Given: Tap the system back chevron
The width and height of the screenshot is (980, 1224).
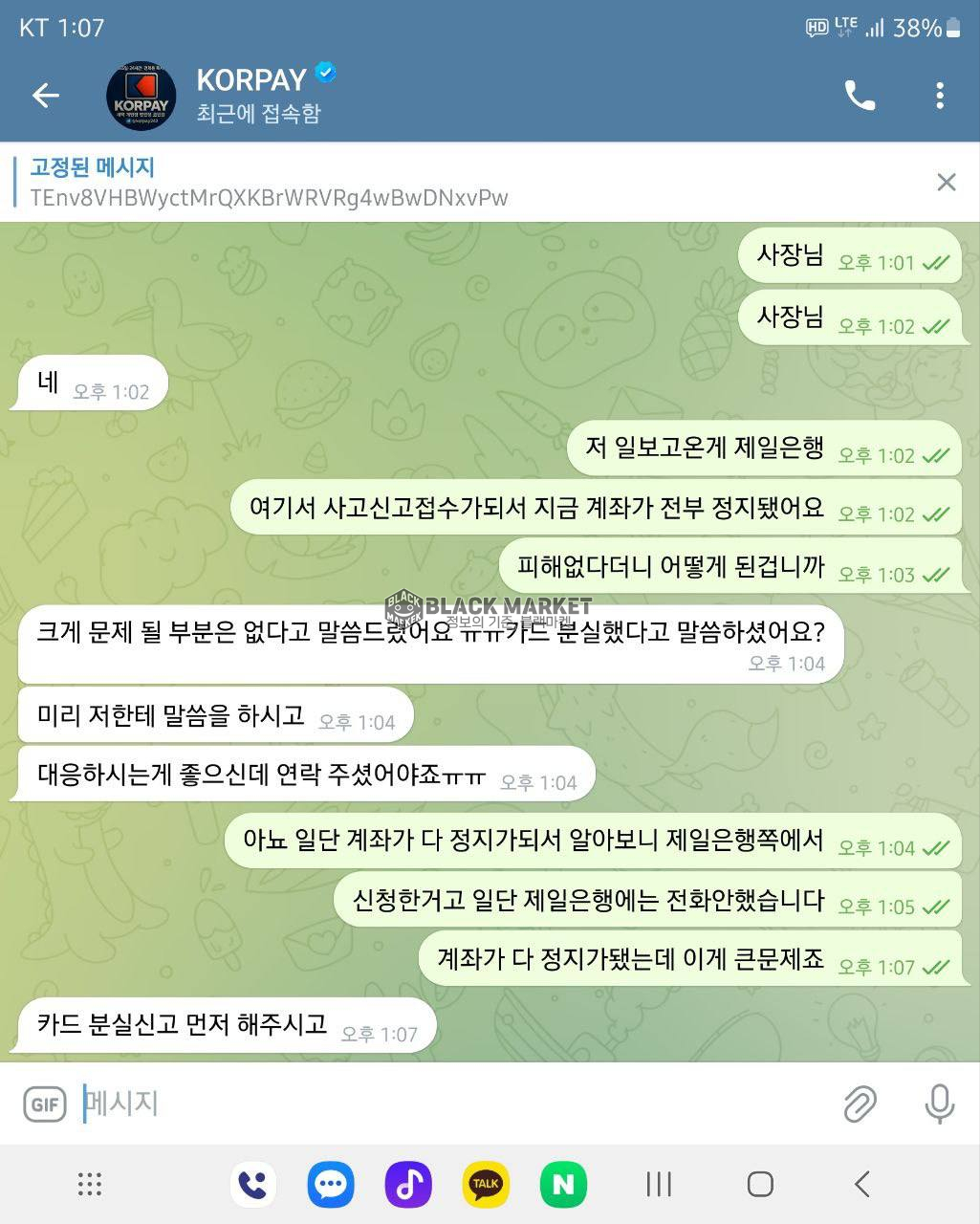Looking at the screenshot, I should (x=861, y=1184).
